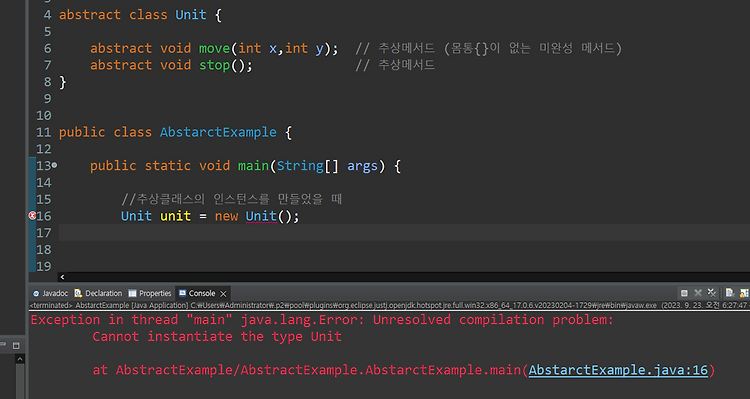Click 'String' type in main signature

(300, 166)
